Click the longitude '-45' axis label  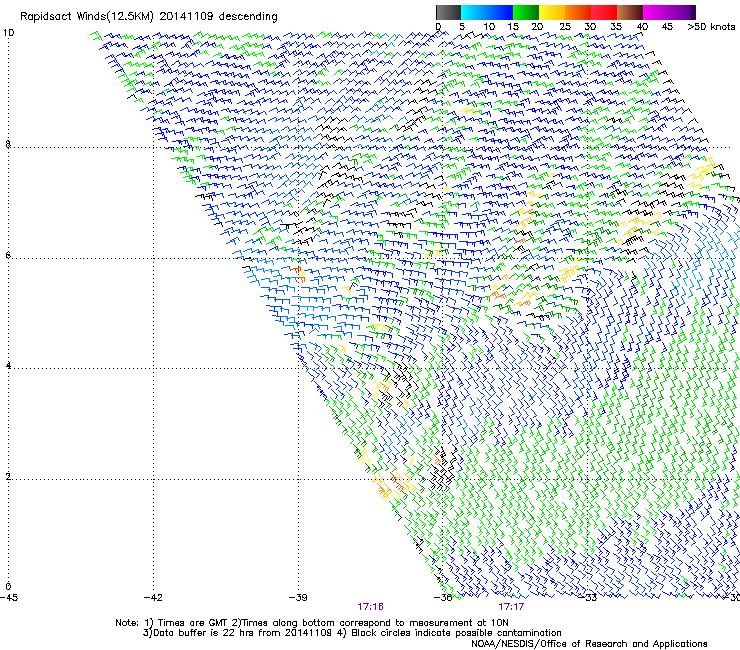click(9, 598)
